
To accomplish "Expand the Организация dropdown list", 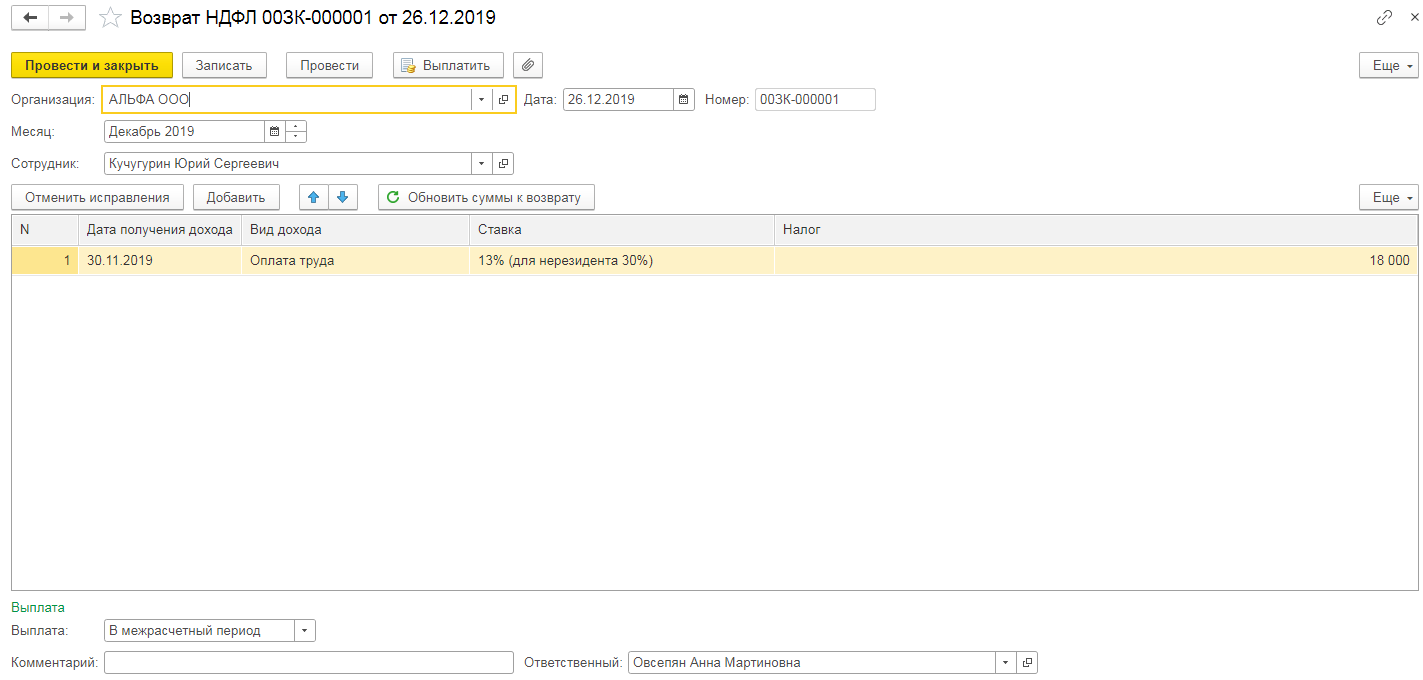I will (481, 100).
